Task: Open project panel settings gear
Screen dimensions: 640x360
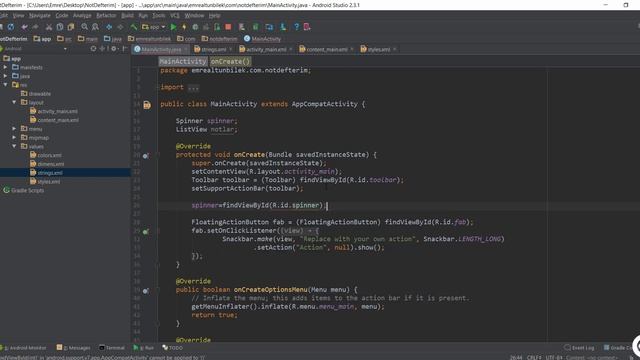Action: point(114,49)
